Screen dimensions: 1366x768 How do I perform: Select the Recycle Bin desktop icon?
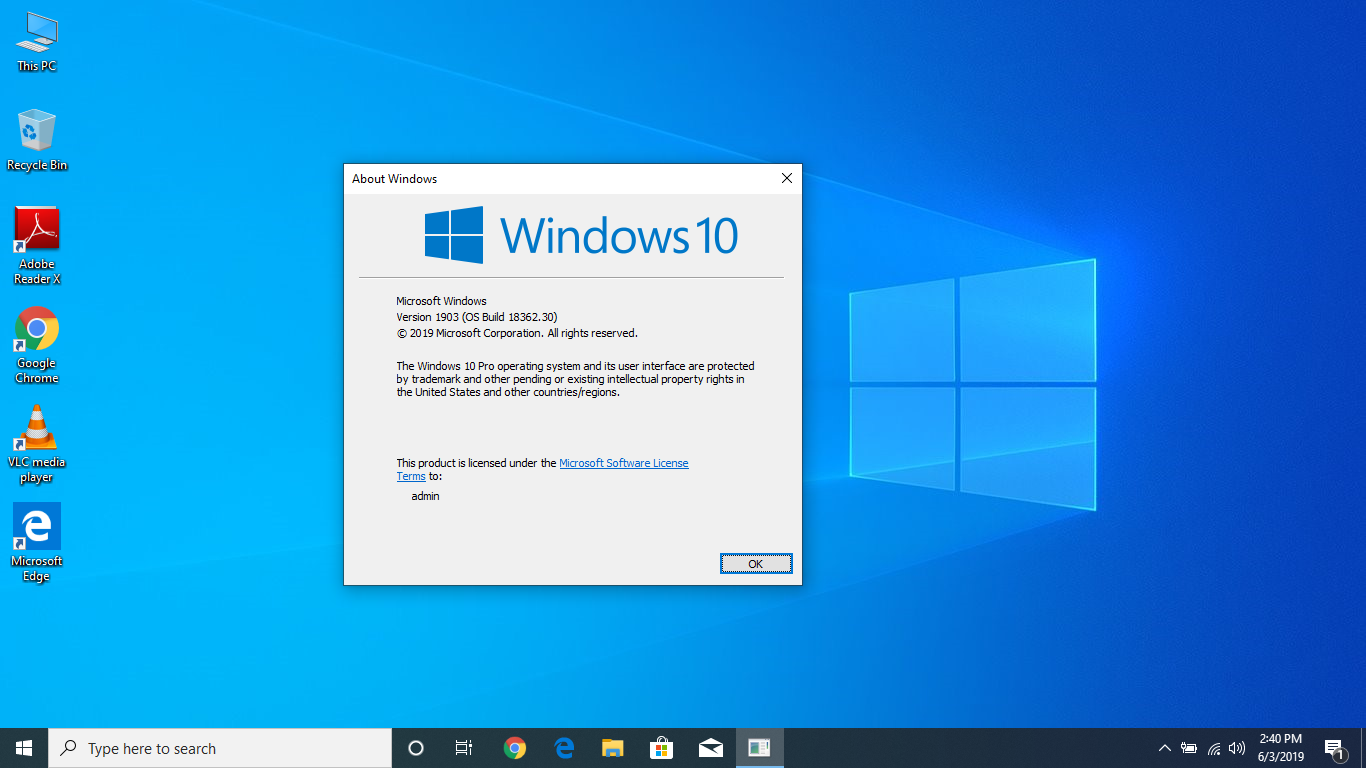[x=37, y=140]
